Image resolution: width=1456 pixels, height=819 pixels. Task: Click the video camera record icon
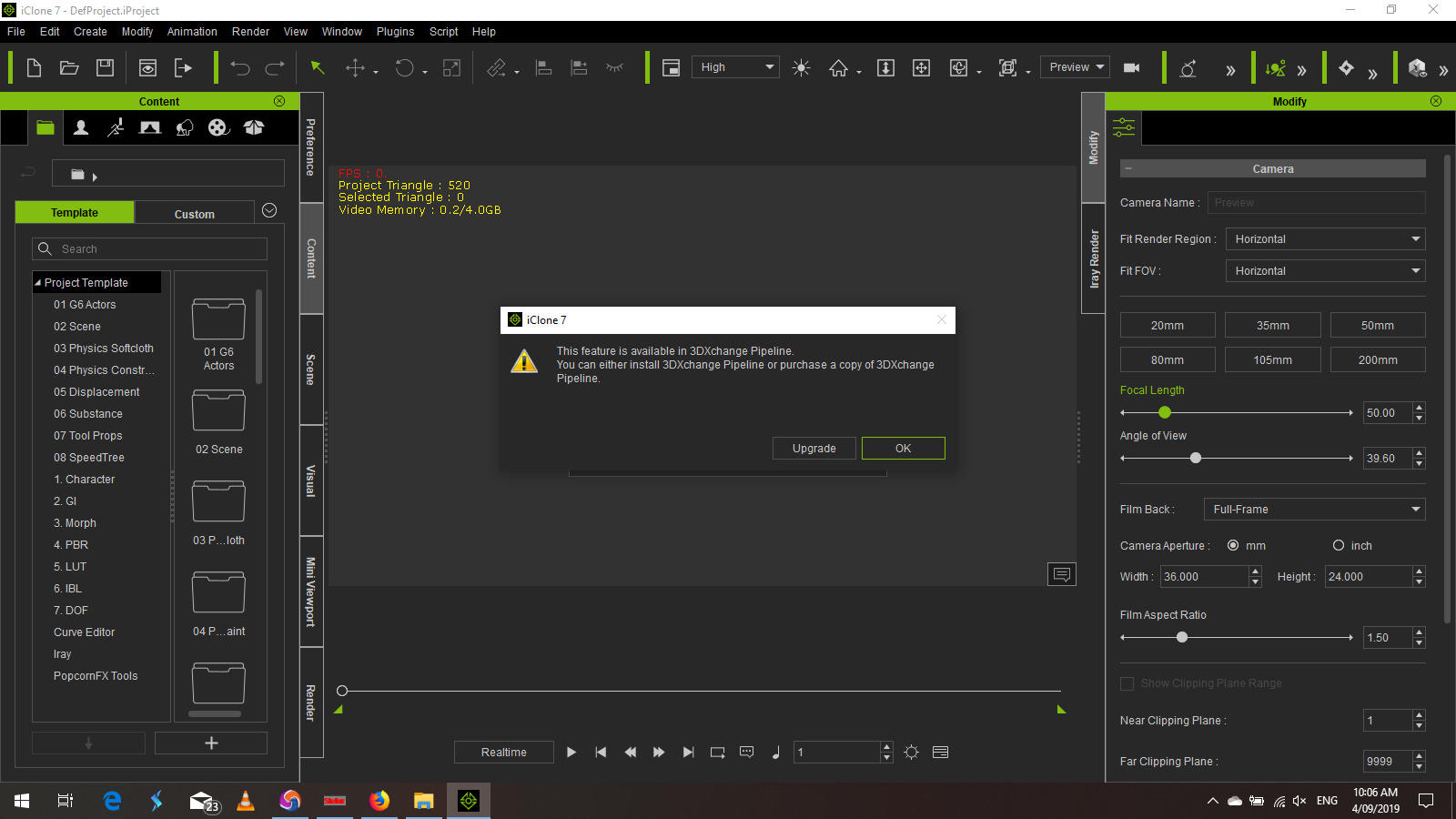tap(1132, 68)
